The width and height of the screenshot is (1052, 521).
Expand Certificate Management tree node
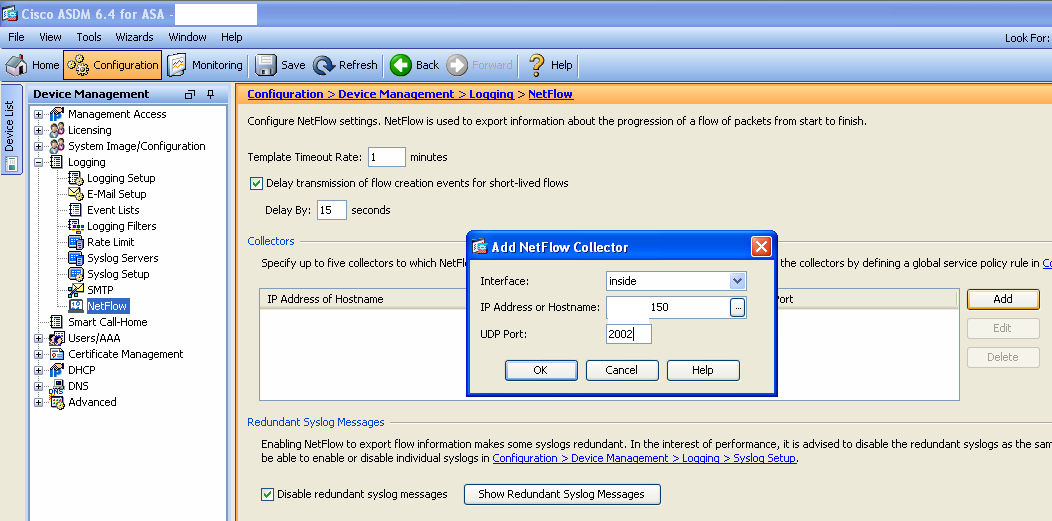pyautogui.click(x=39, y=354)
